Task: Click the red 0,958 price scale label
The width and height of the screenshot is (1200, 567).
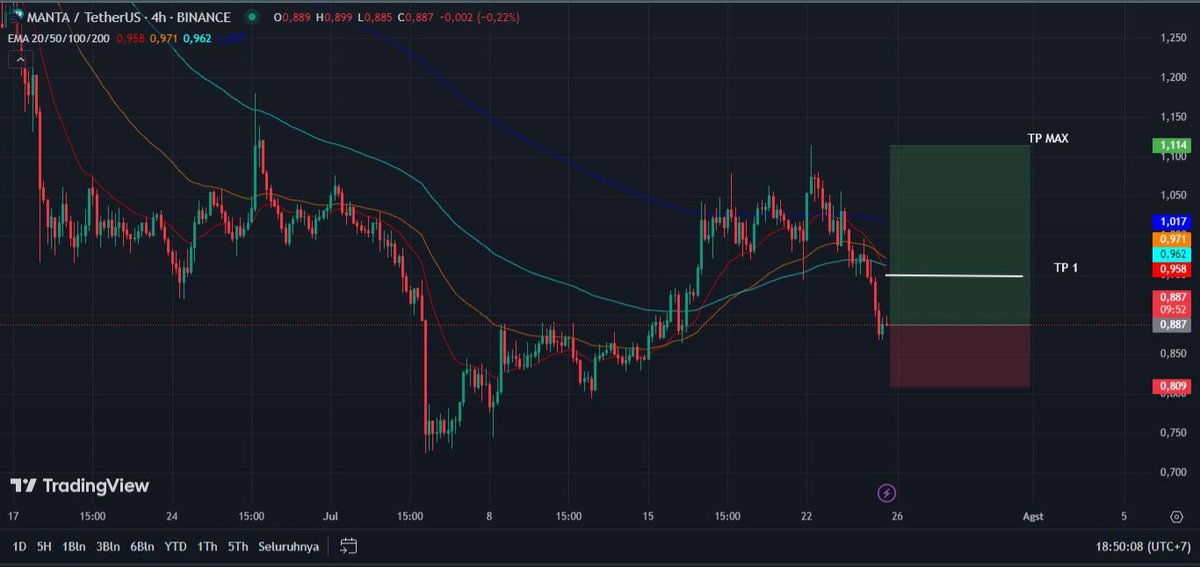Action: [1172, 270]
